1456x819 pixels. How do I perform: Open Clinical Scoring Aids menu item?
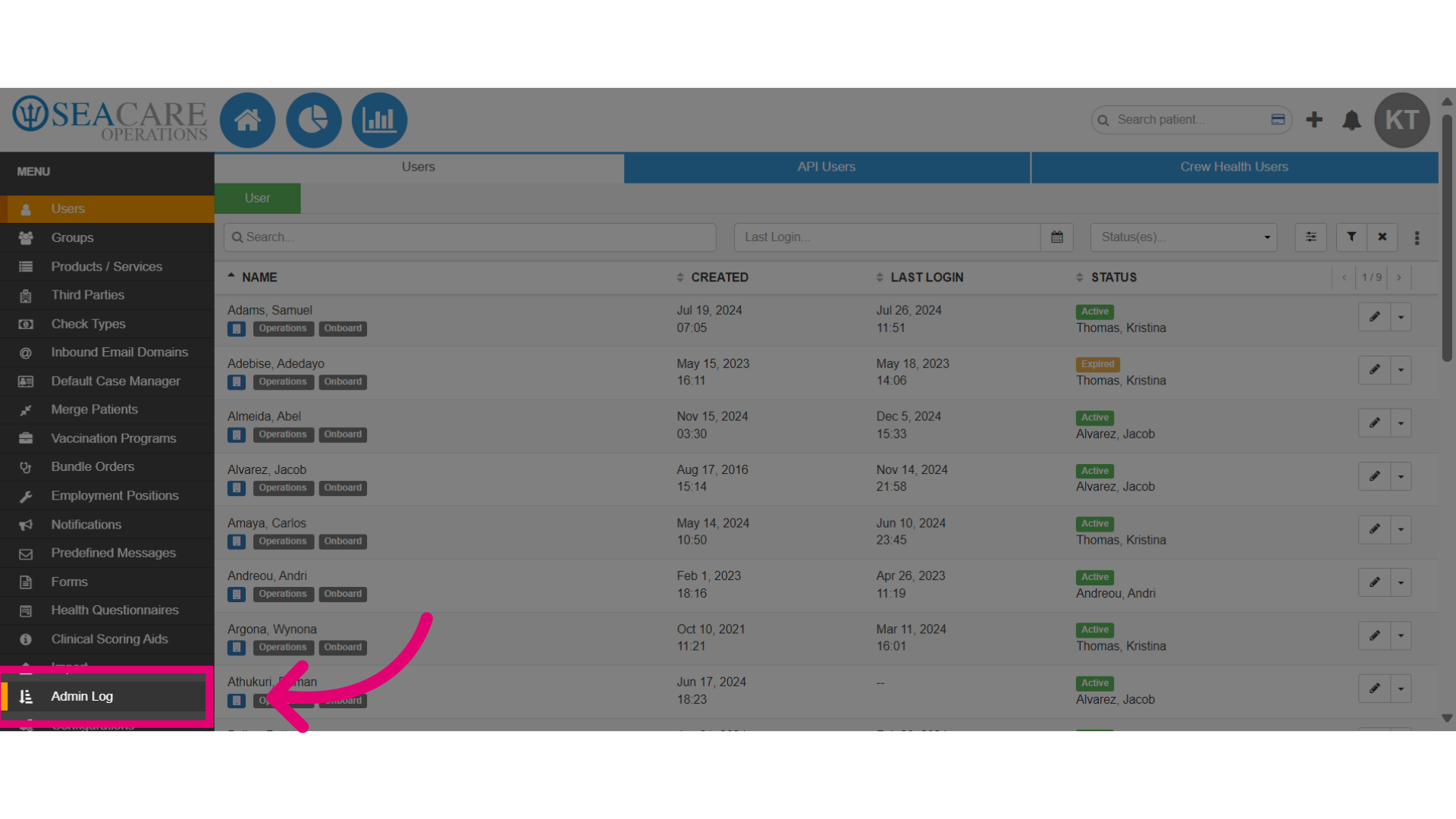click(107, 639)
